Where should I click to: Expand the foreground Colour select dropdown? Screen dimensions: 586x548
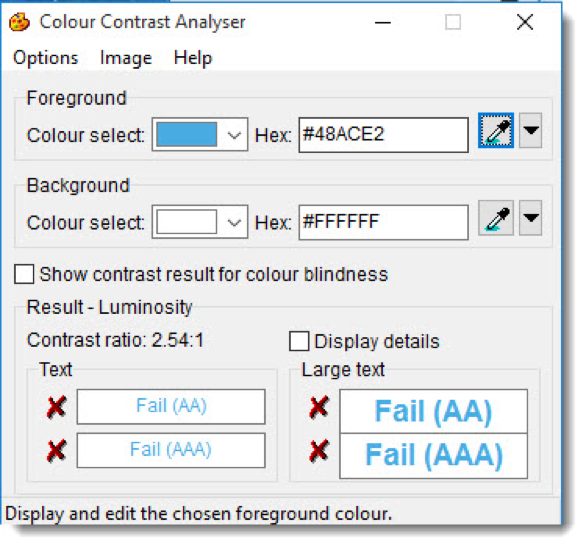click(234, 135)
